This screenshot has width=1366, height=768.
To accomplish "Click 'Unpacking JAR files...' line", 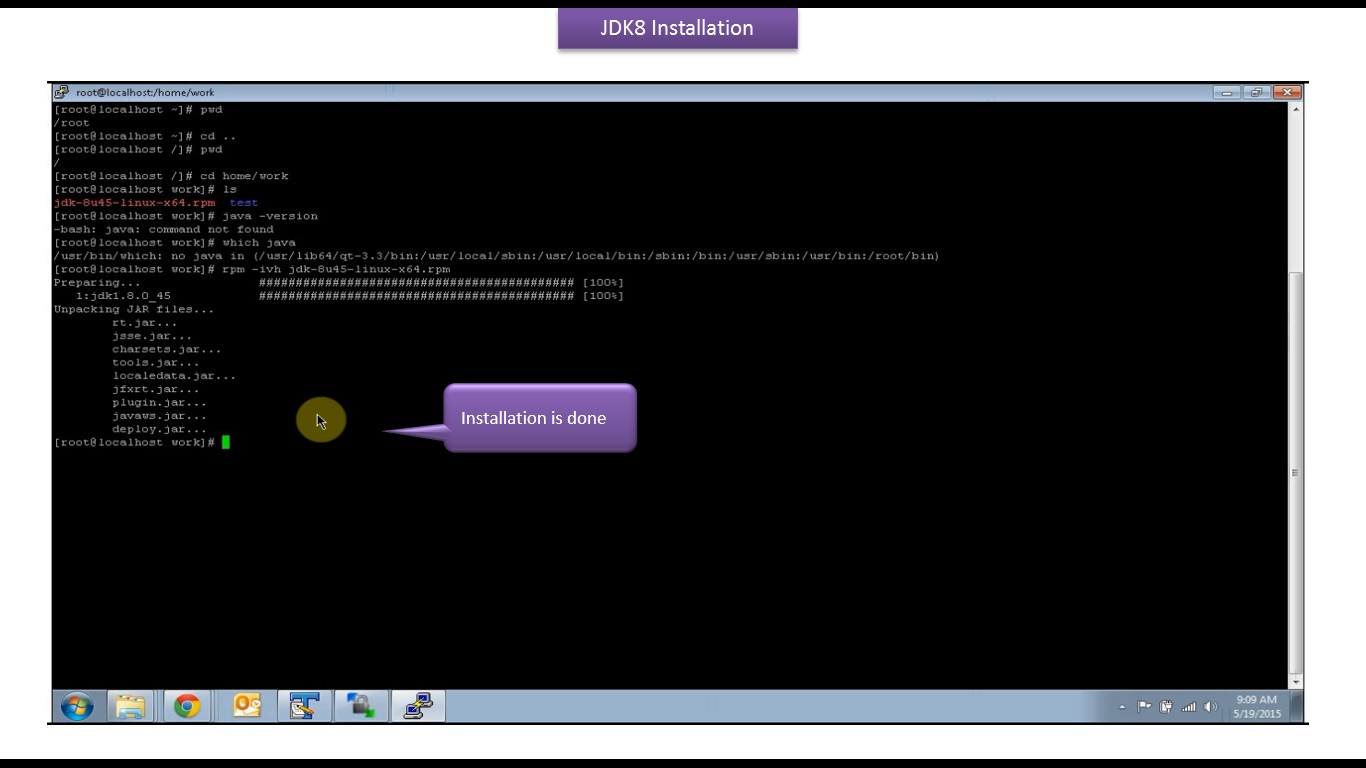I will point(134,309).
